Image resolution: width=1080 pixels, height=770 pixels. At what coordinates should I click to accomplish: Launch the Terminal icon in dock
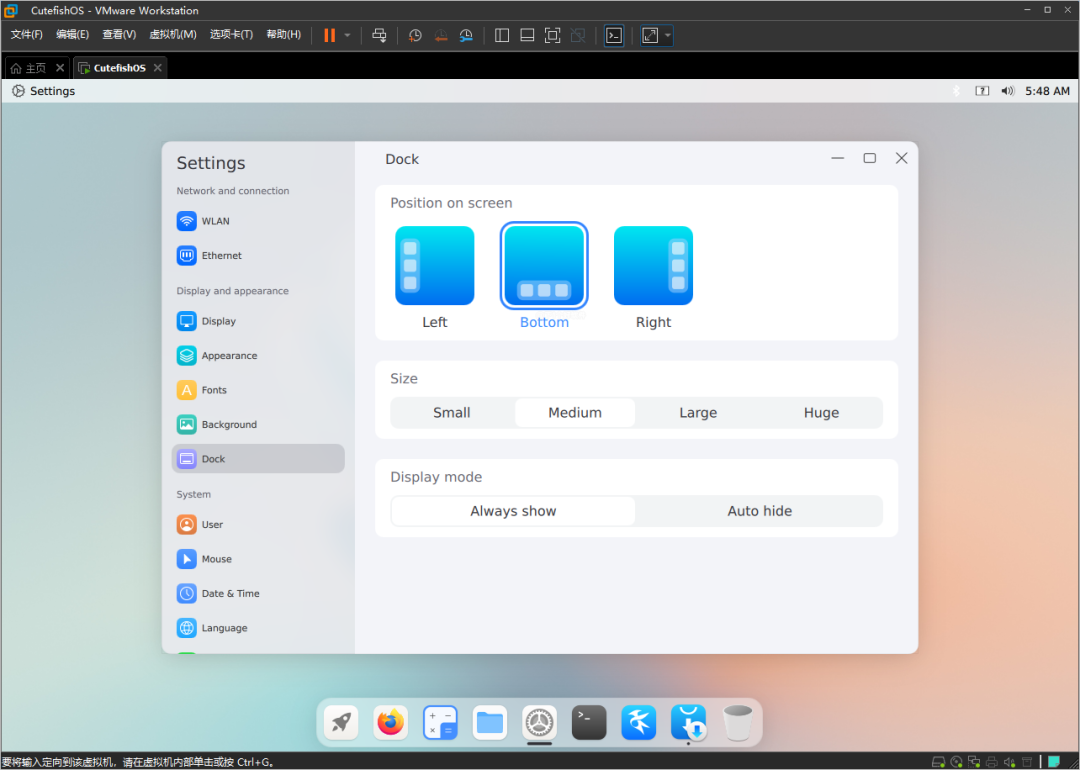click(x=589, y=721)
